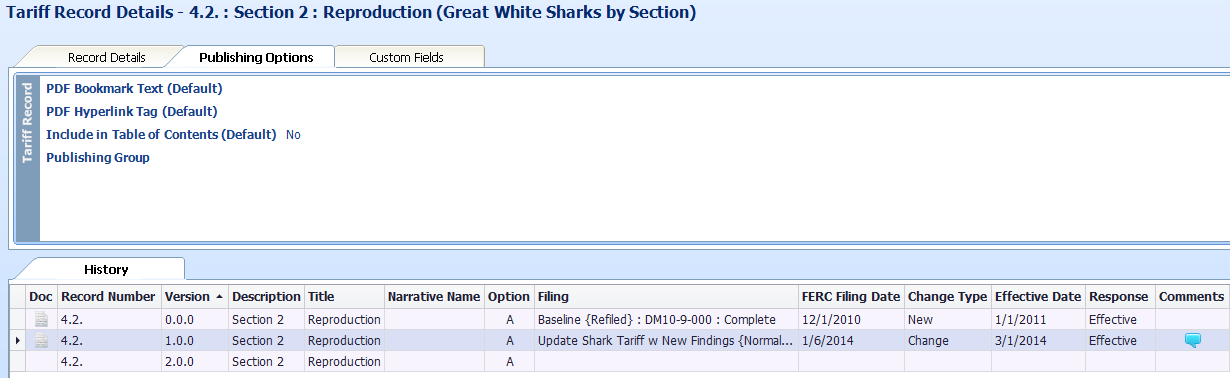The height and width of the screenshot is (378, 1230).
Task: Sort by FERC Filing Date column header
Action: (x=851, y=296)
